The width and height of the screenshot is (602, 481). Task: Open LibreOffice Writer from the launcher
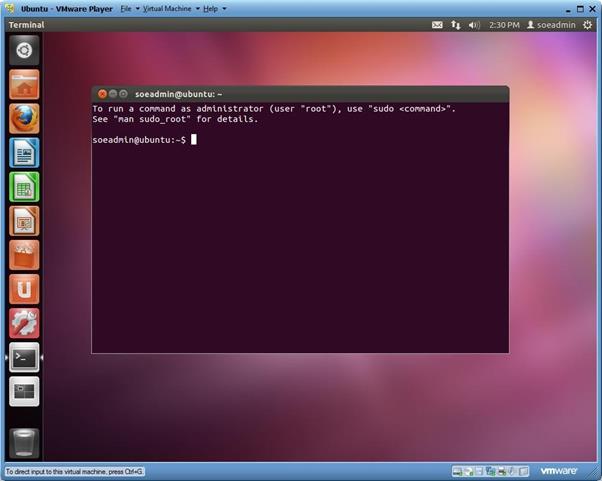(24, 152)
